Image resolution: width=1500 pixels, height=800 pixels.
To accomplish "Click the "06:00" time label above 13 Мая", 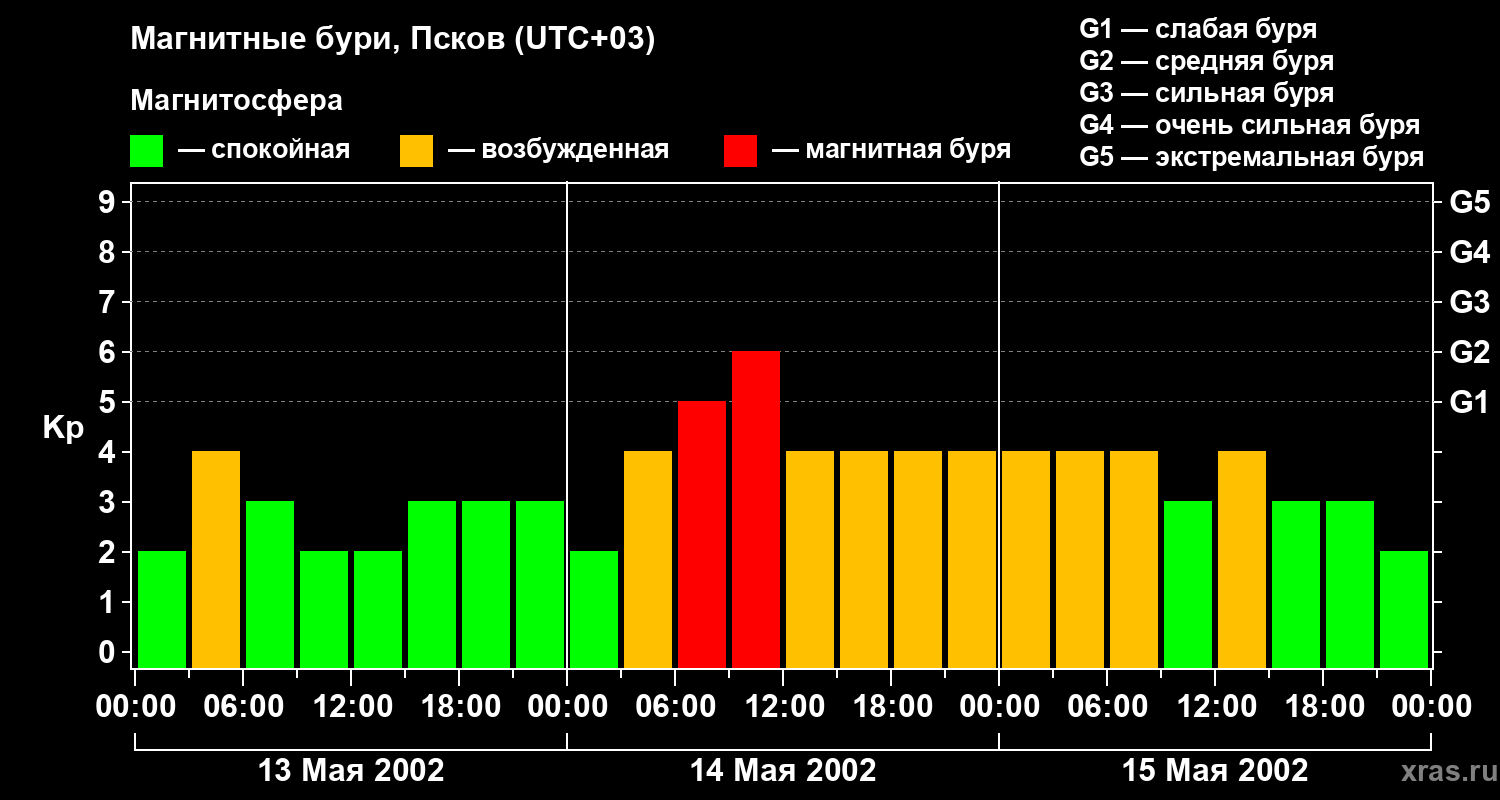I will (243, 707).
